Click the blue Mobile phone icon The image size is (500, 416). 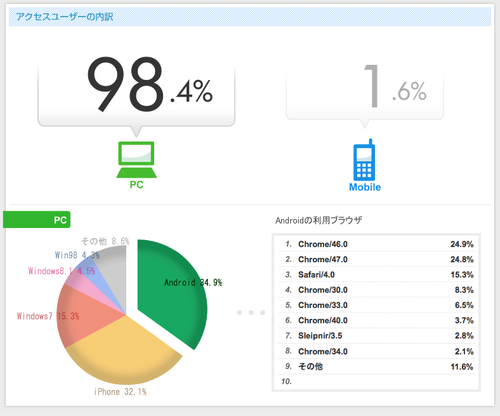[364, 160]
